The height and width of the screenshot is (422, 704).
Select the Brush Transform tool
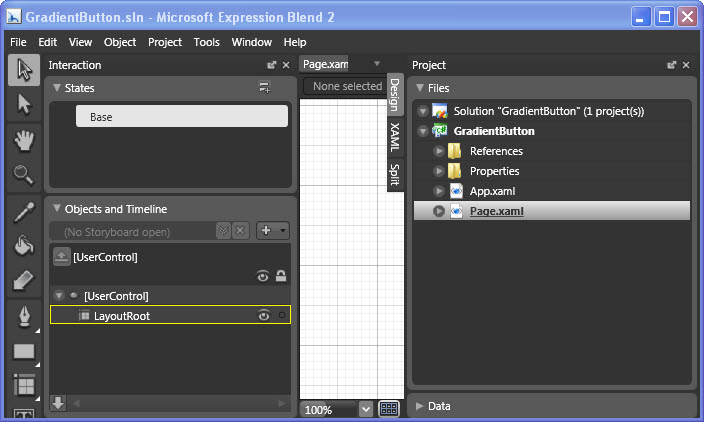pyautogui.click(x=24, y=281)
